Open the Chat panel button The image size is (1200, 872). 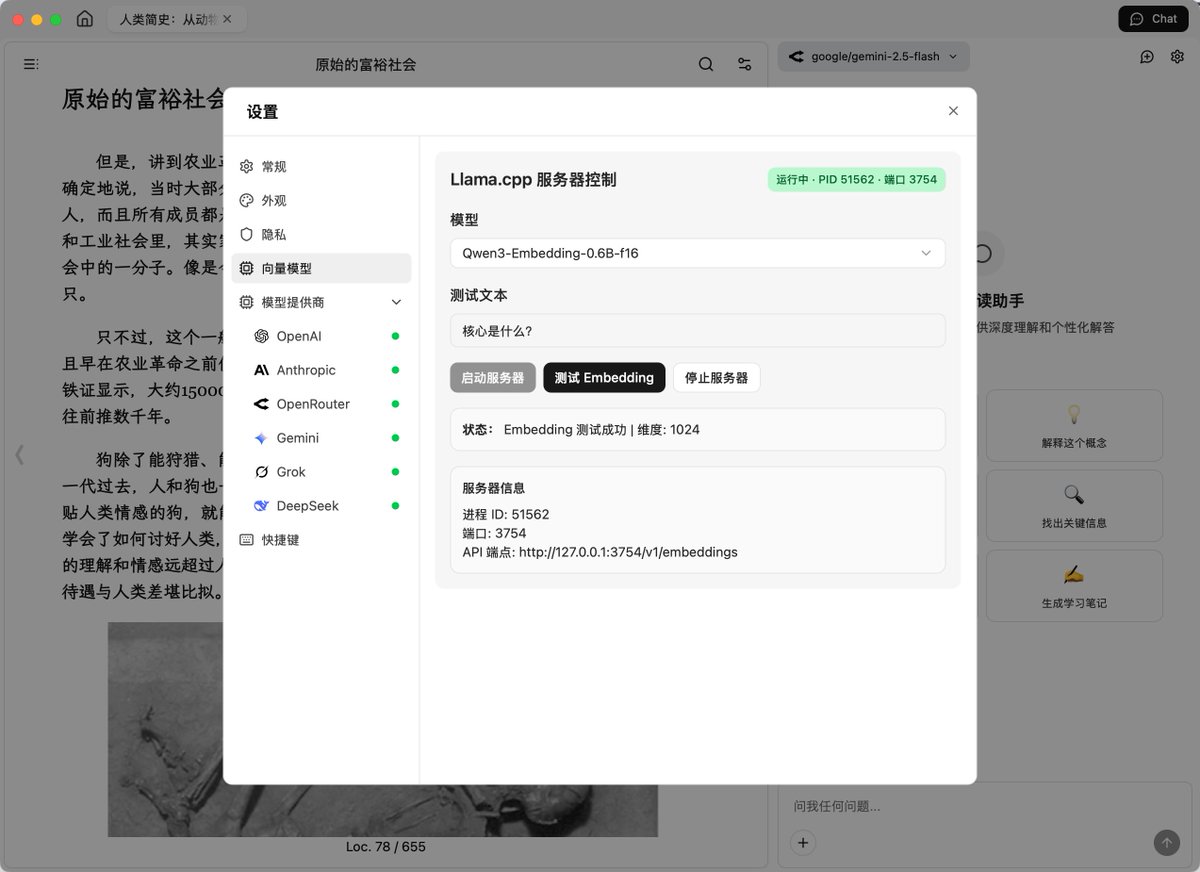pyautogui.click(x=1153, y=19)
